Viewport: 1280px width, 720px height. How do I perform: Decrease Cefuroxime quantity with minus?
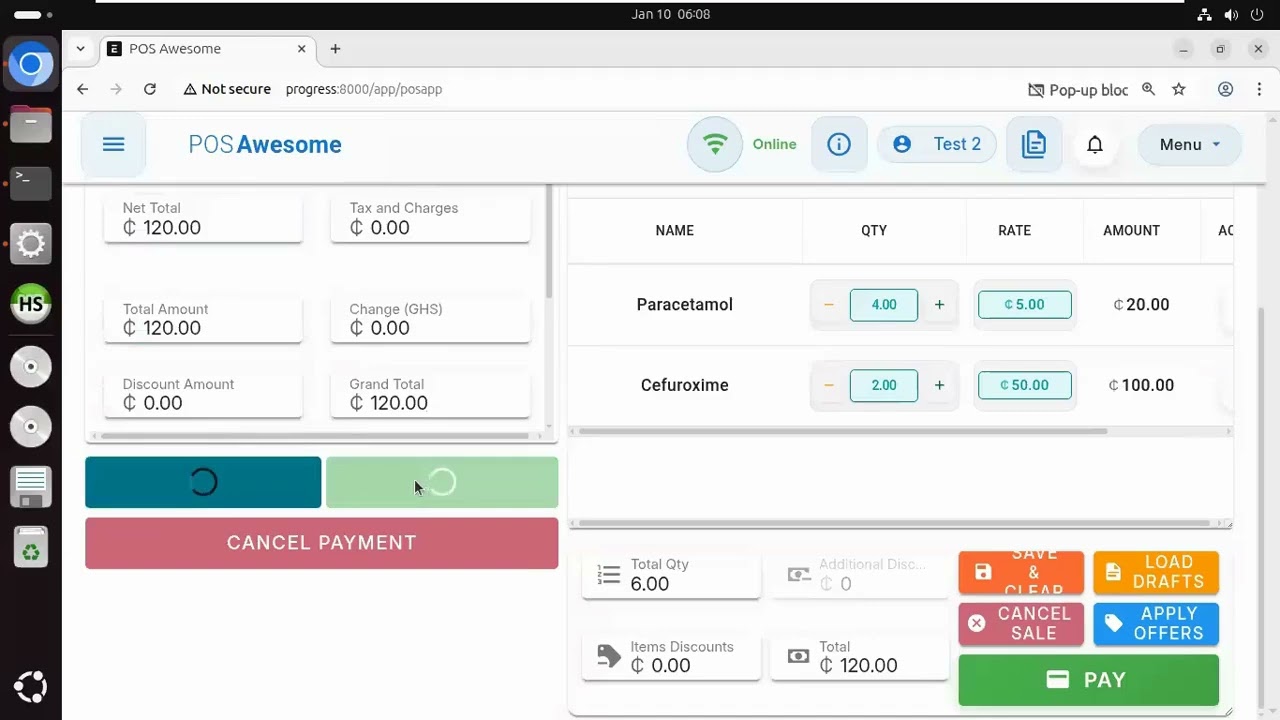pyautogui.click(x=829, y=385)
